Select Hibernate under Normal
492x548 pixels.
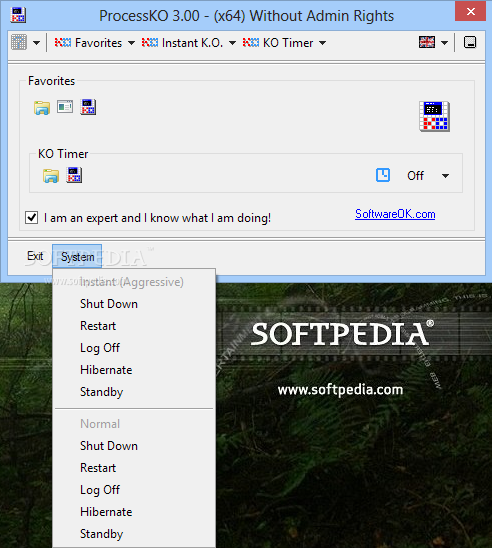click(x=134, y=512)
